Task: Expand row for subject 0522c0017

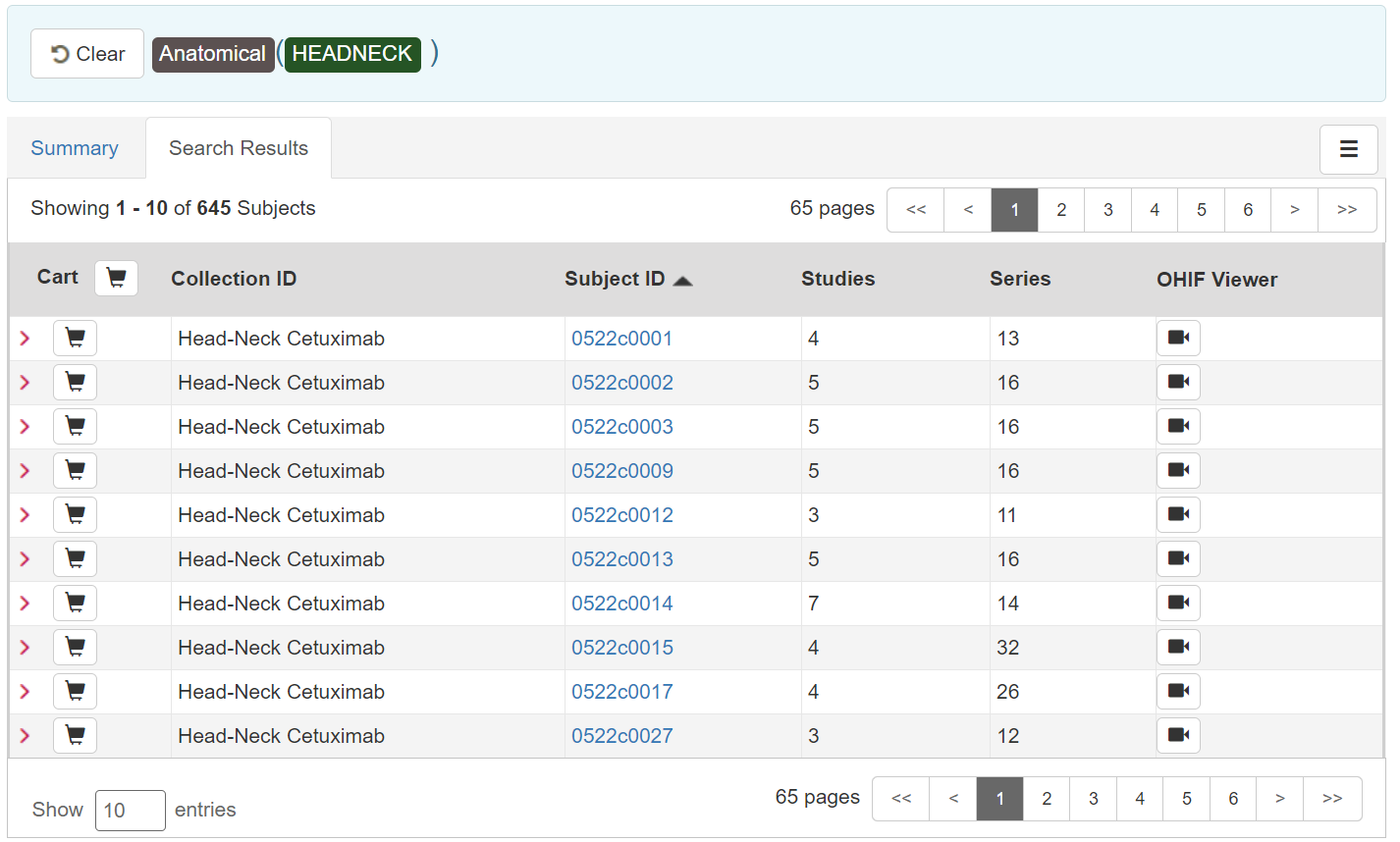Action: click(x=26, y=692)
